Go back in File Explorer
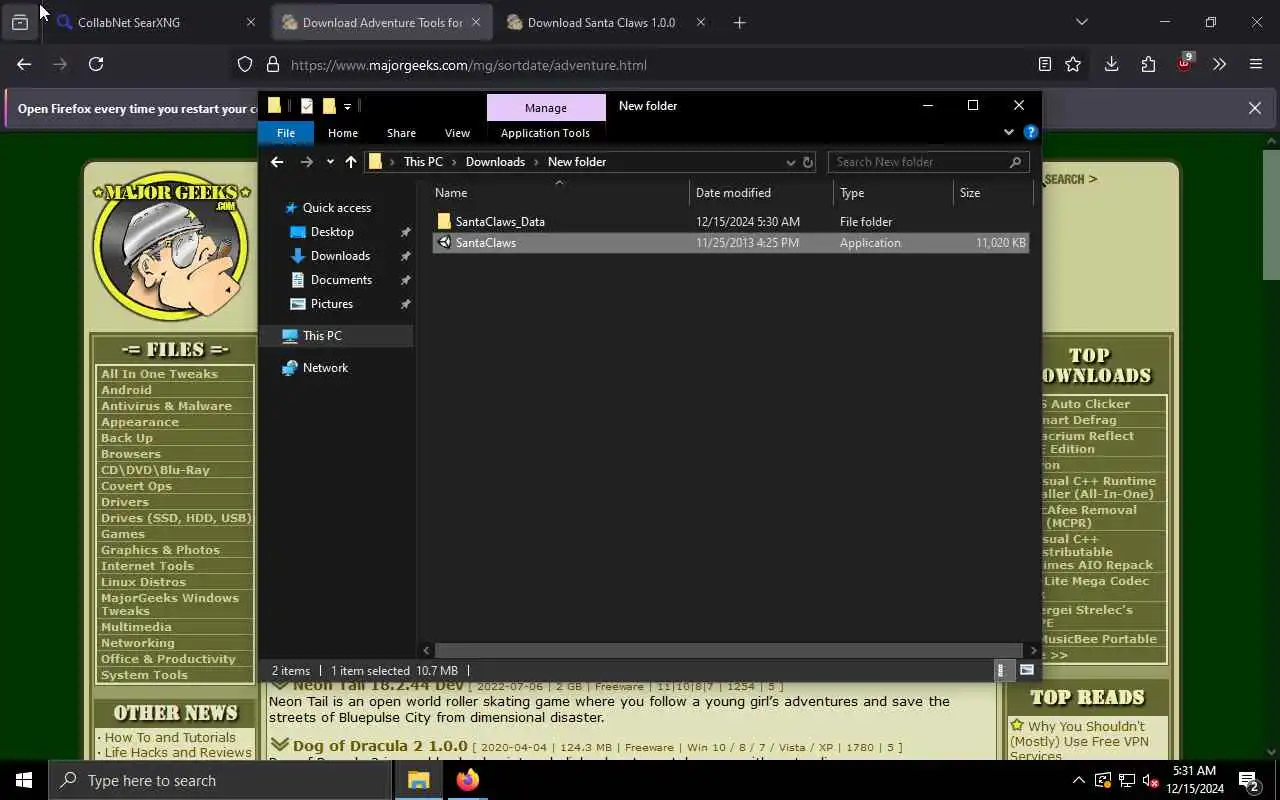 coord(277,162)
